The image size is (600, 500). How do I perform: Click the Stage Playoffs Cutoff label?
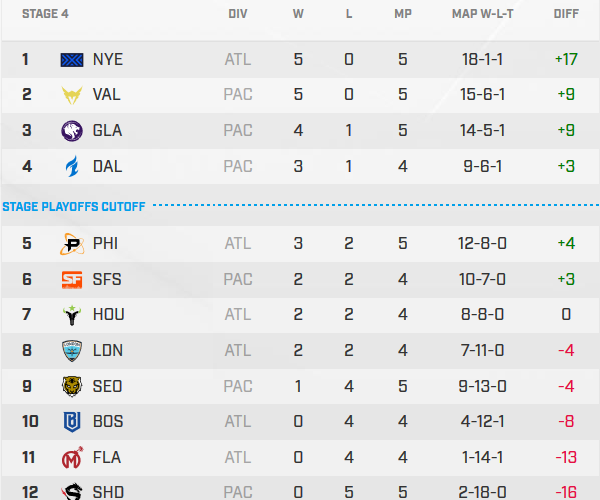tap(74, 207)
